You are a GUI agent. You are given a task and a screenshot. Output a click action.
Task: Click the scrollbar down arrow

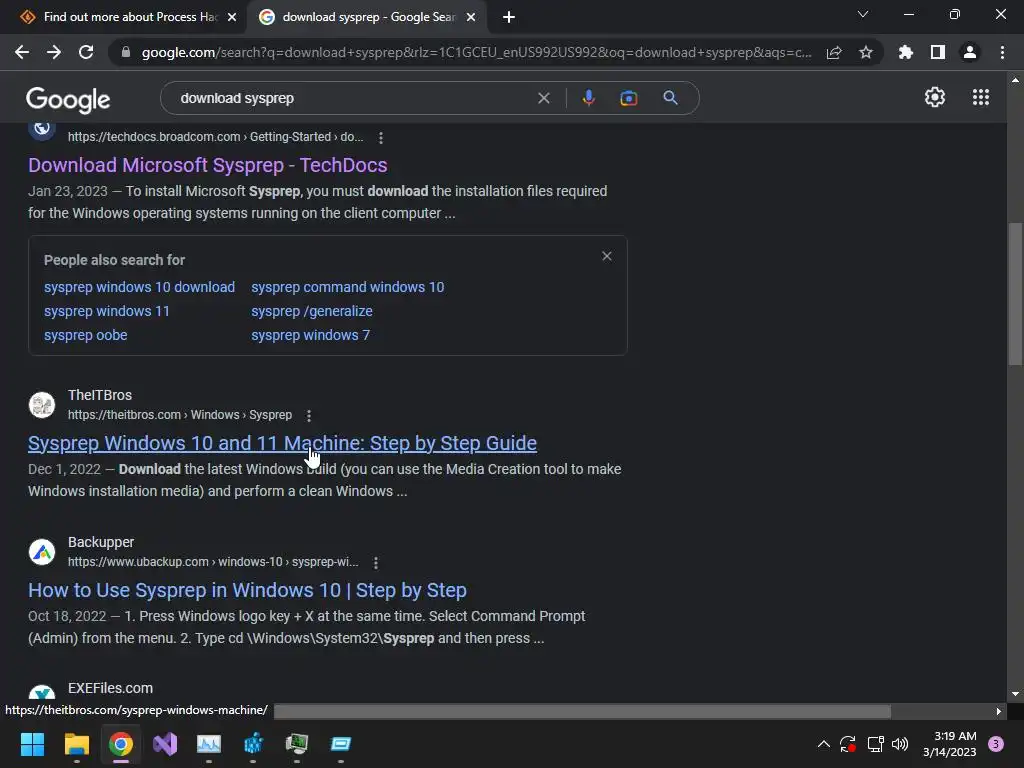click(x=1015, y=694)
